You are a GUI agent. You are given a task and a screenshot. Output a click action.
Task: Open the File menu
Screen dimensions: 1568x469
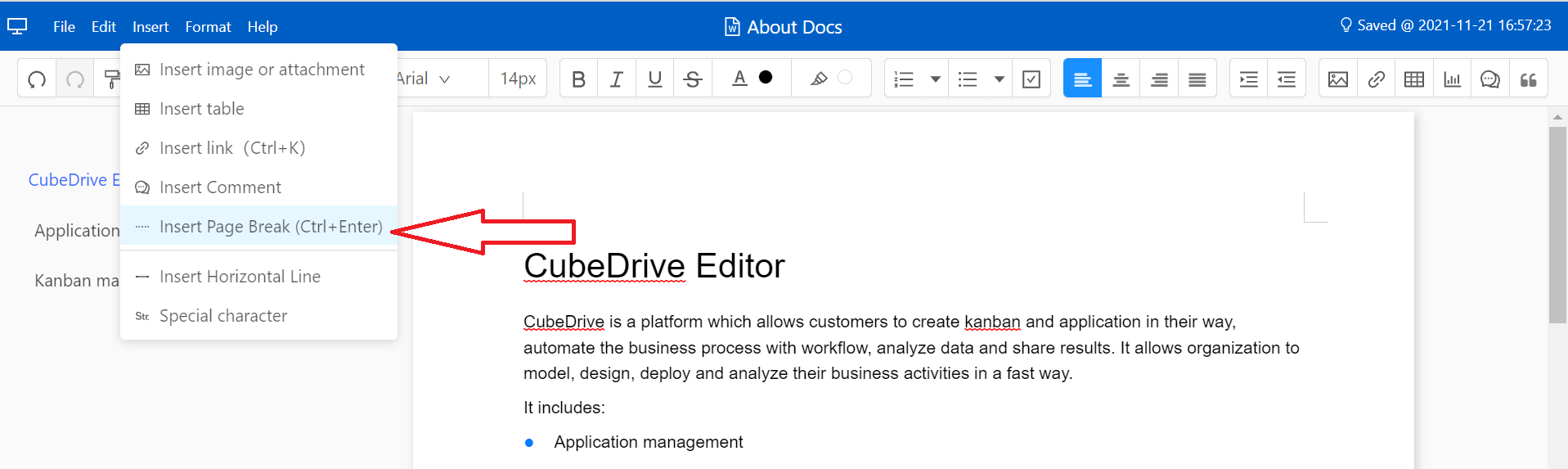64,27
